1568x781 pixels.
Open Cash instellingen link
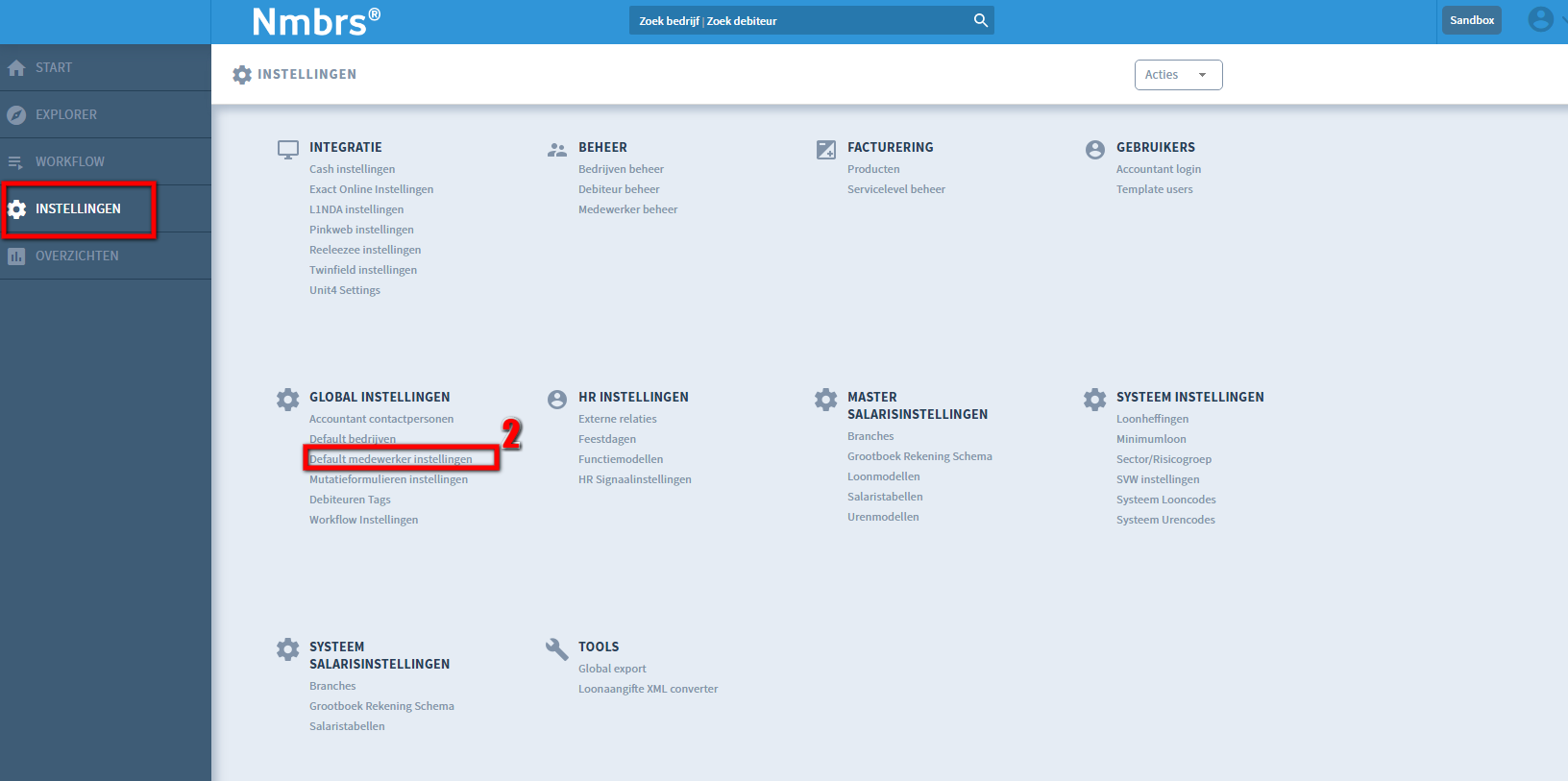pyautogui.click(x=352, y=169)
